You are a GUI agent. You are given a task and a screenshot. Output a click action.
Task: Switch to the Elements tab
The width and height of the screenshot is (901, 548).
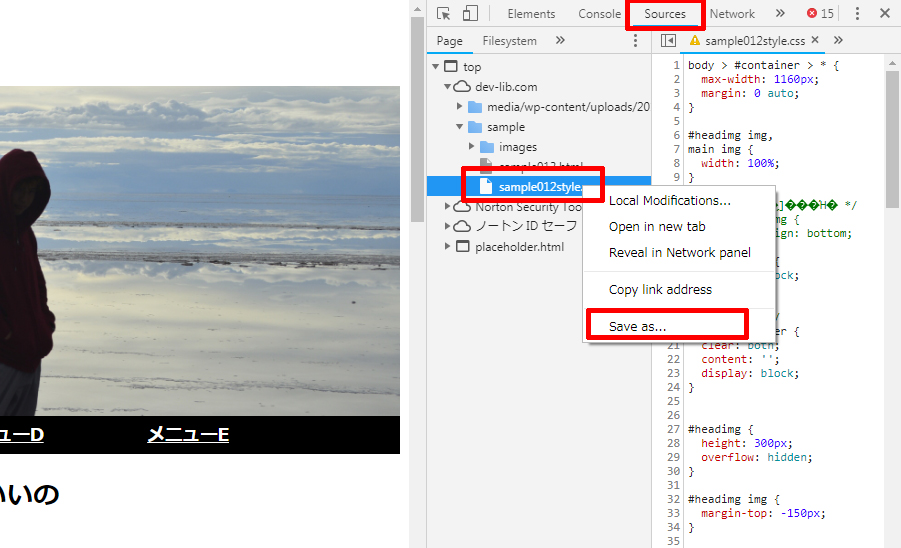pos(531,14)
